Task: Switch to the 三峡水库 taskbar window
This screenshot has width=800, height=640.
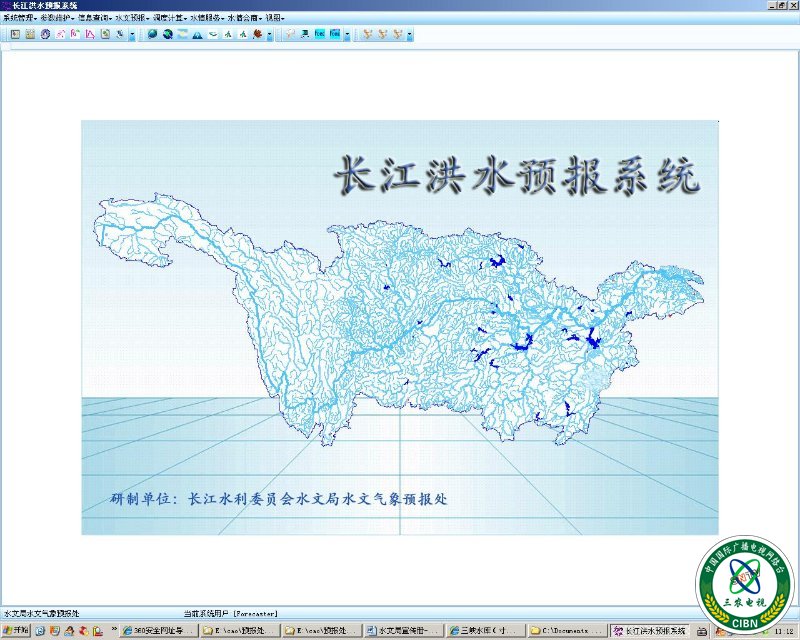Action: pos(484,631)
